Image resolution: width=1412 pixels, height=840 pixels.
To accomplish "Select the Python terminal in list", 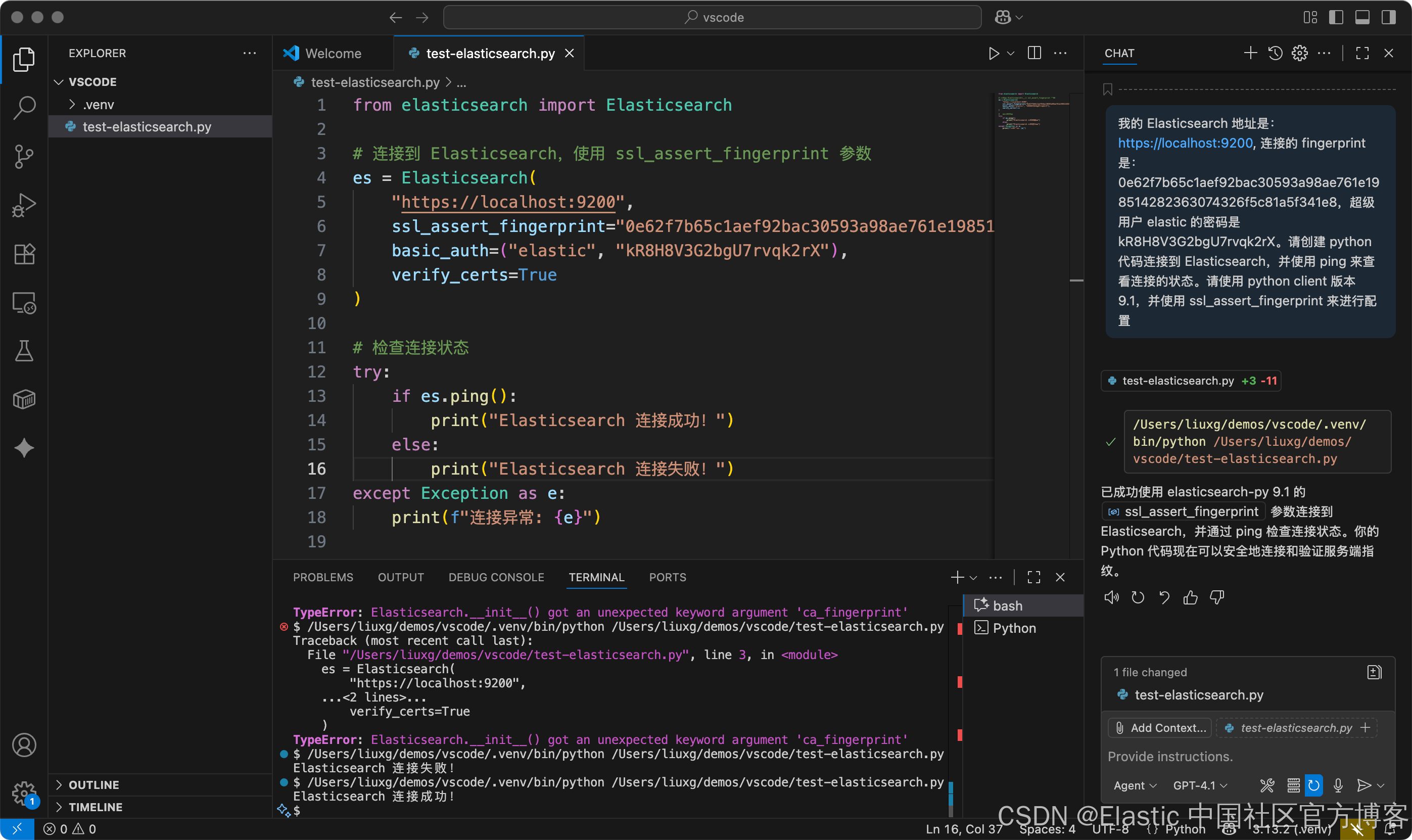I will (x=1023, y=628).
